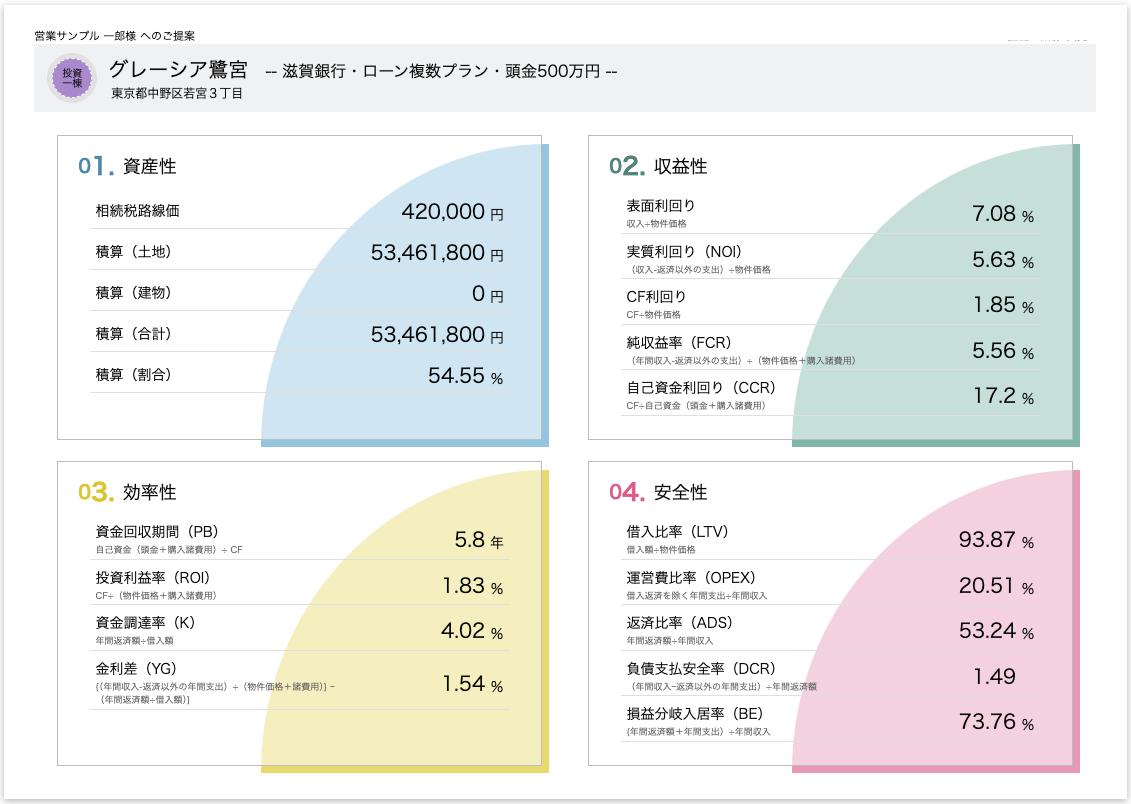This screenshot has width=1131, height=804.
Task: Click the value 17.2 %
Action: [x=1003, y=395]
